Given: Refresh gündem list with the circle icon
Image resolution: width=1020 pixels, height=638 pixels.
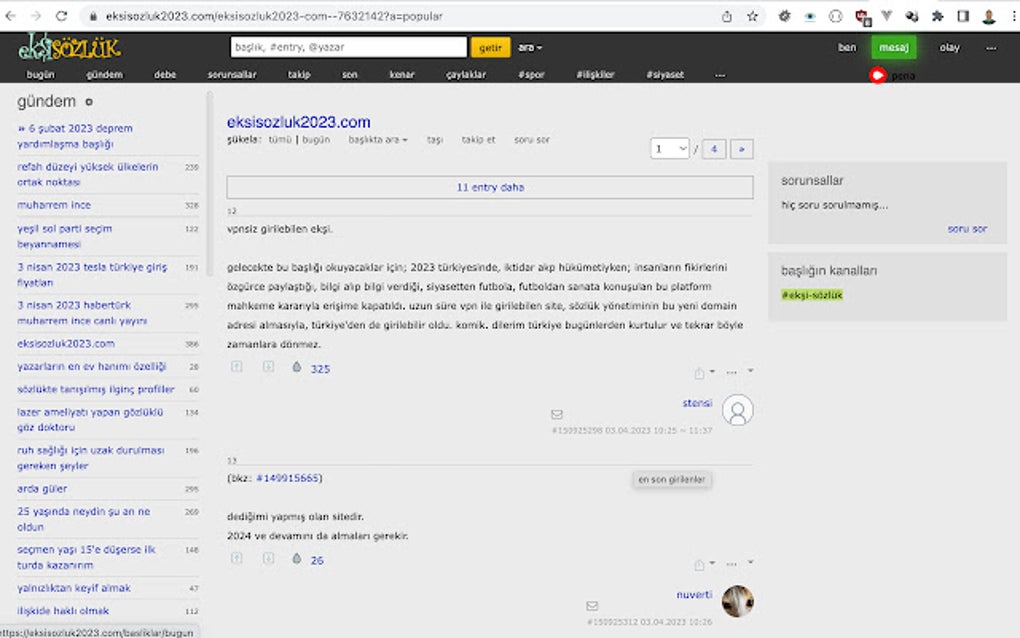Looking at the screenshot, I should pos(89,102).
